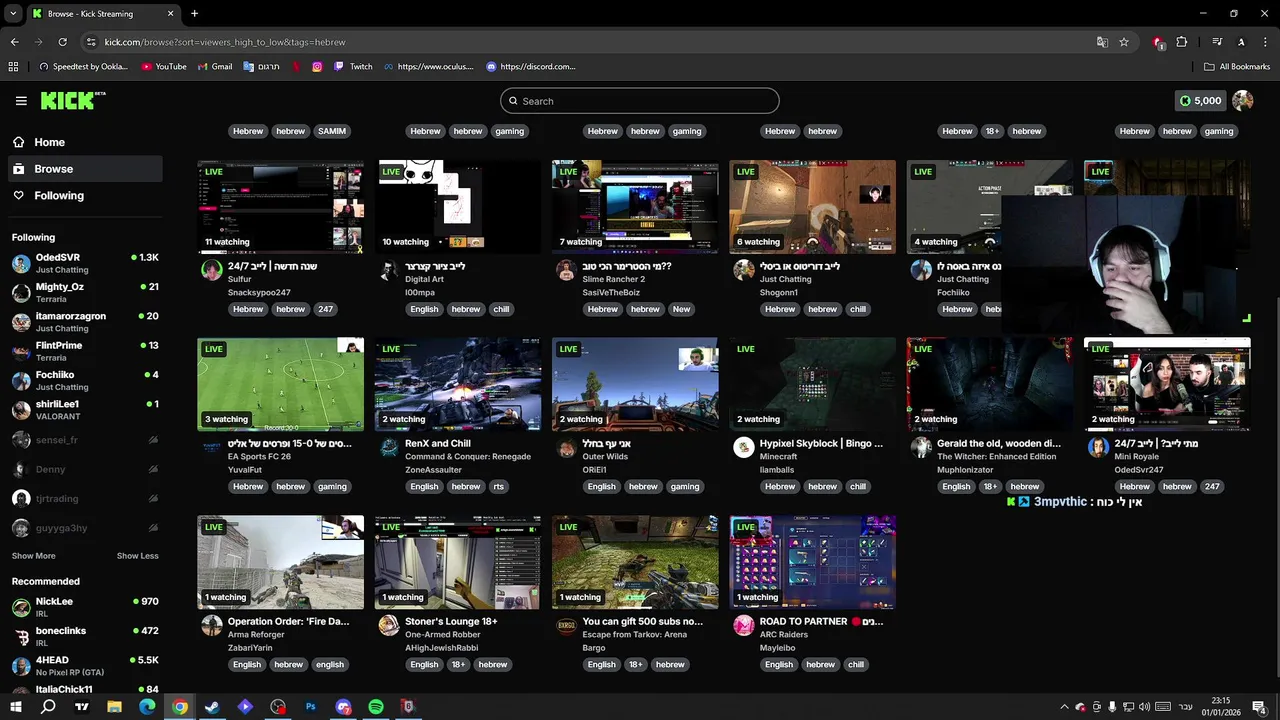1280x720 pixels.
Task: Open the Instagram bookmark icon
Action: click(x=317, y=67)
